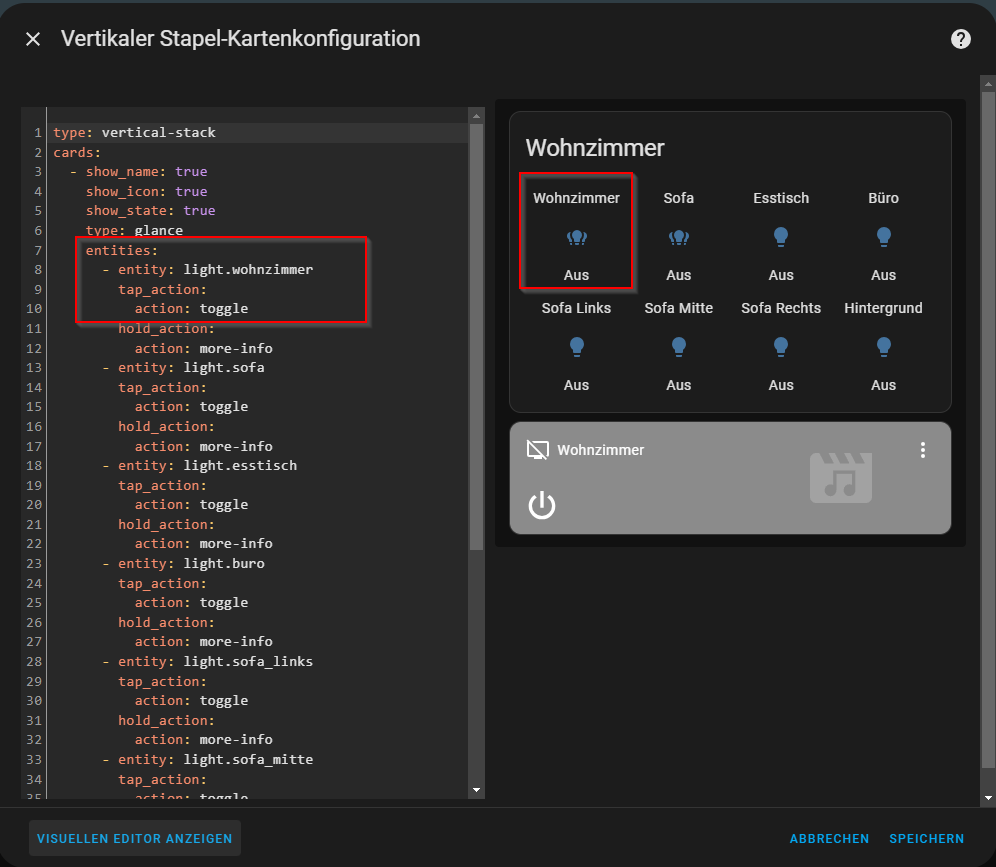
Task: Toggle the Sofa light group icon
Action: click(678, 237)
